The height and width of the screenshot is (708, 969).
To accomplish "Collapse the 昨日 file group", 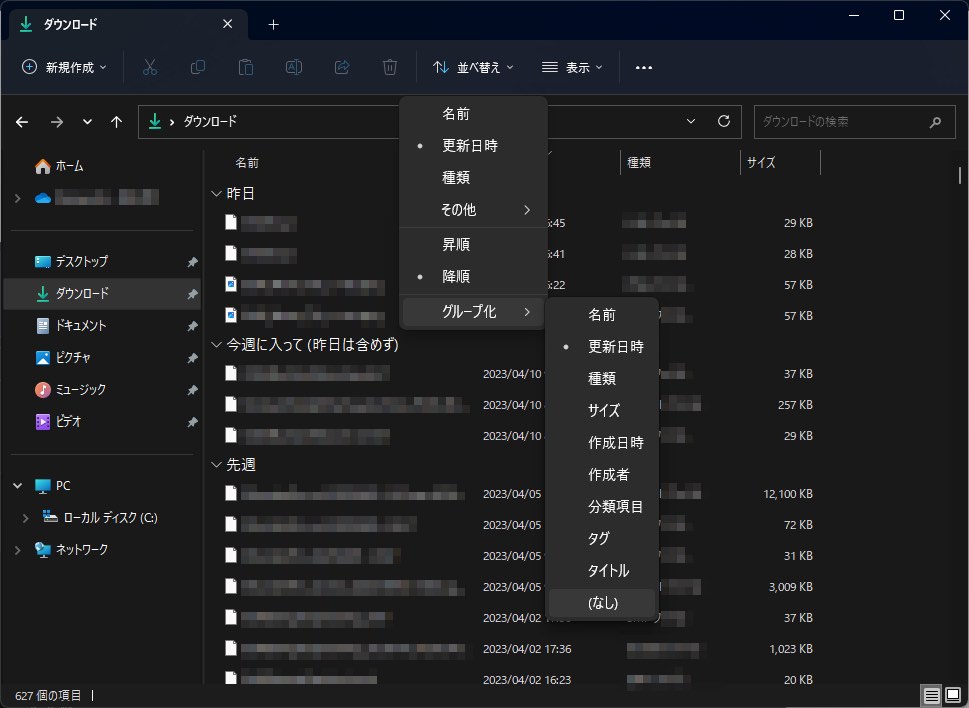I will 216,193.
